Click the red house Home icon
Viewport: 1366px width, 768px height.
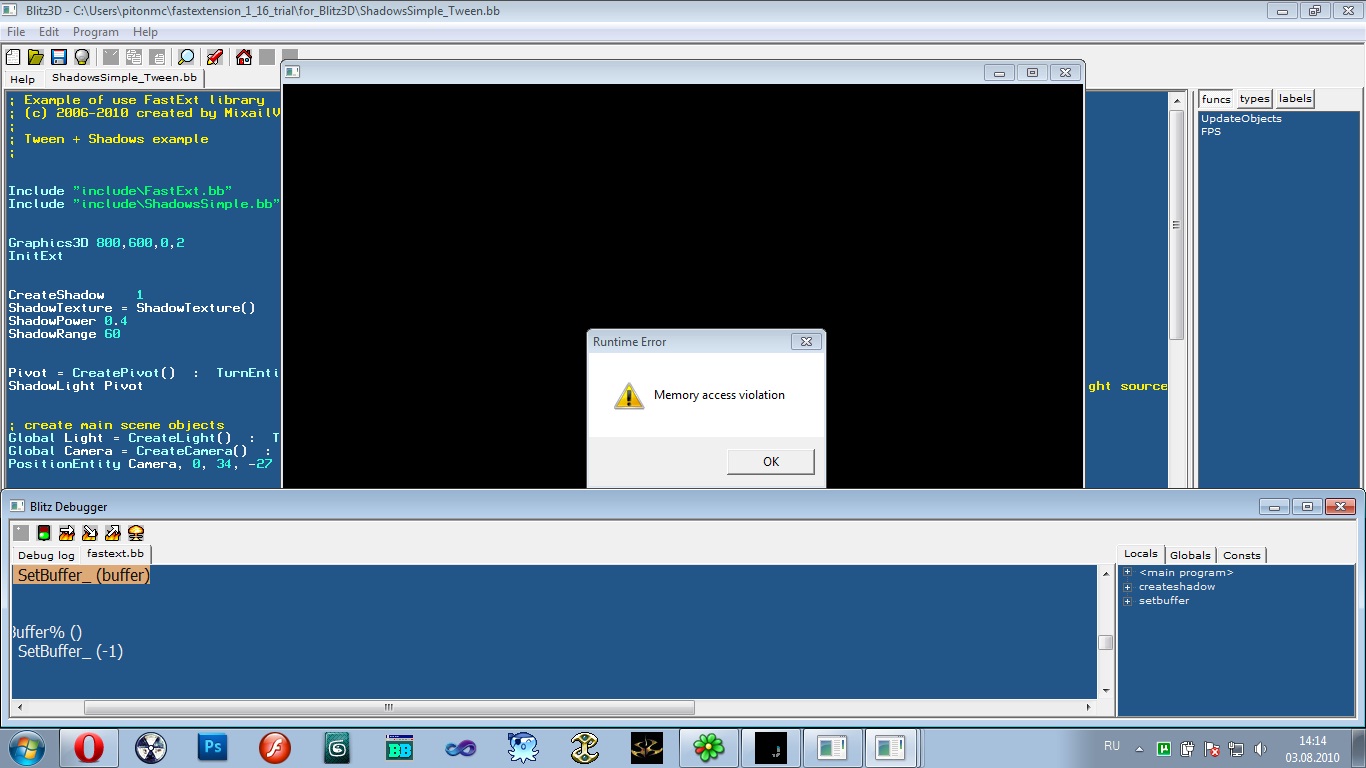243,57
